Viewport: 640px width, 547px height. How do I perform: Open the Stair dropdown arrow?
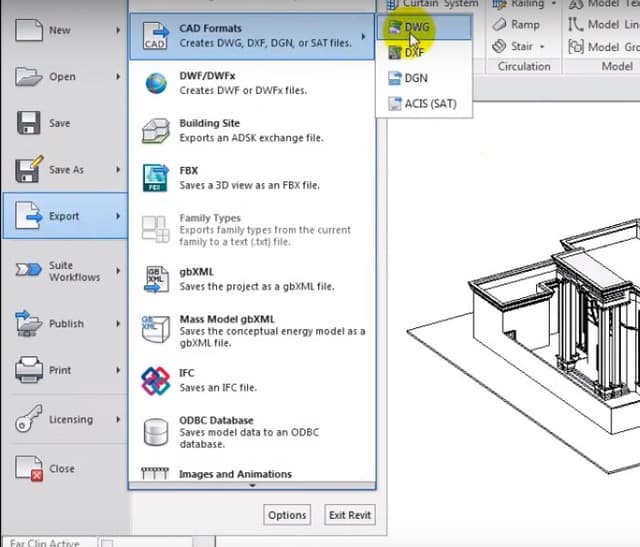(542, 47)
